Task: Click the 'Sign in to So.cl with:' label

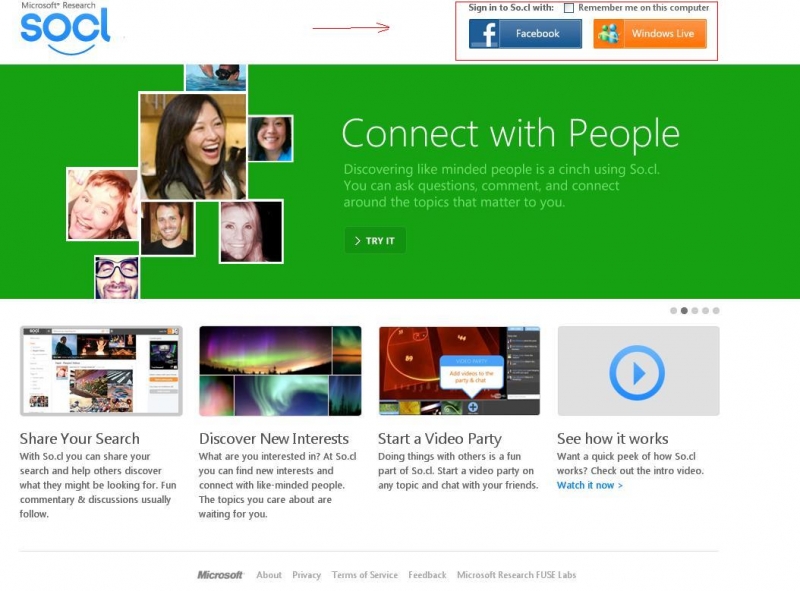Action: coord(511,8)
